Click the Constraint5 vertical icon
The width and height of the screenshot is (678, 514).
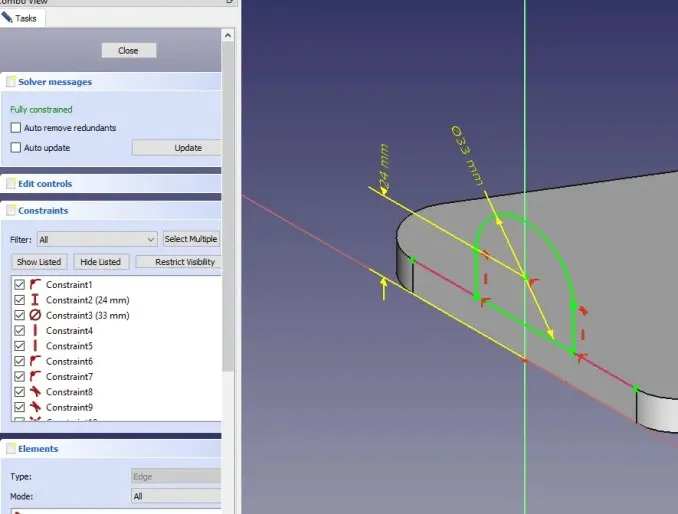coord(35,346)
